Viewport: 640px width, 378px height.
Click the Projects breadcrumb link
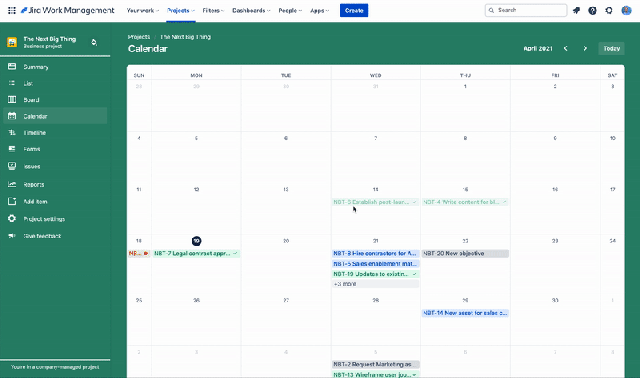139,37
